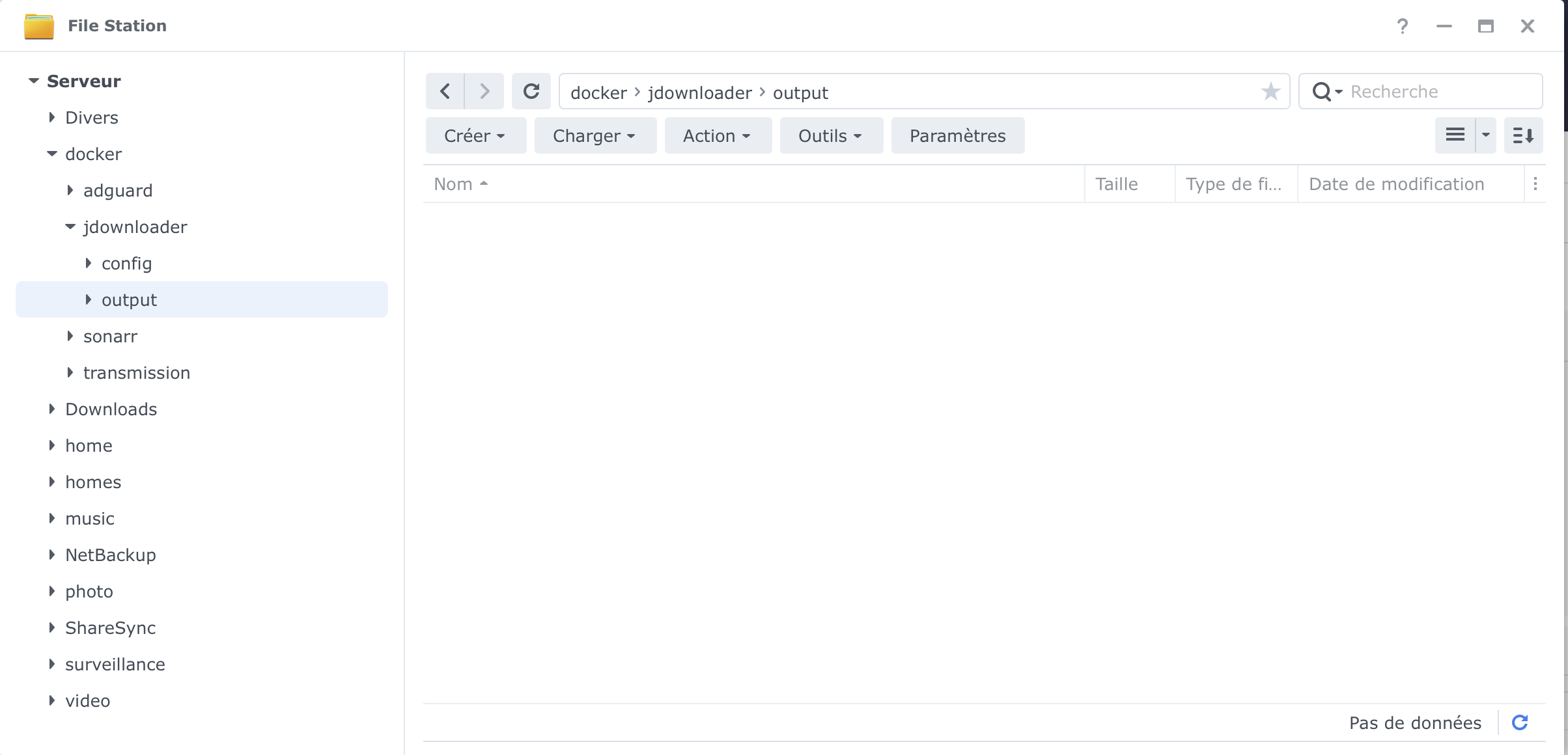The image size is (1568, 755).
Task: Open the Outils menu
Action: (x=831, y=135)
